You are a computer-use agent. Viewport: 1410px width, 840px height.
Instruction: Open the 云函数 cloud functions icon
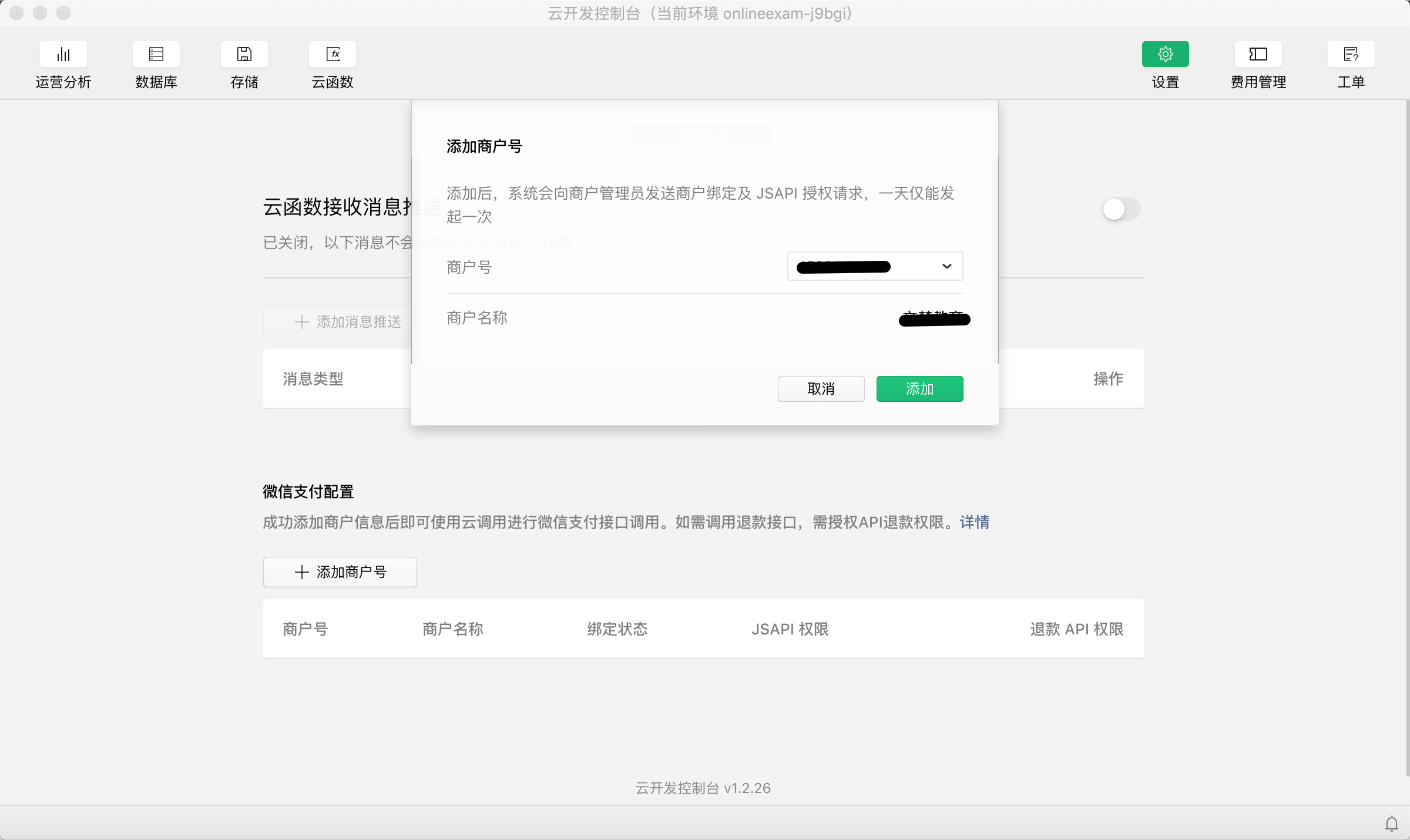[x=332, y=55]
